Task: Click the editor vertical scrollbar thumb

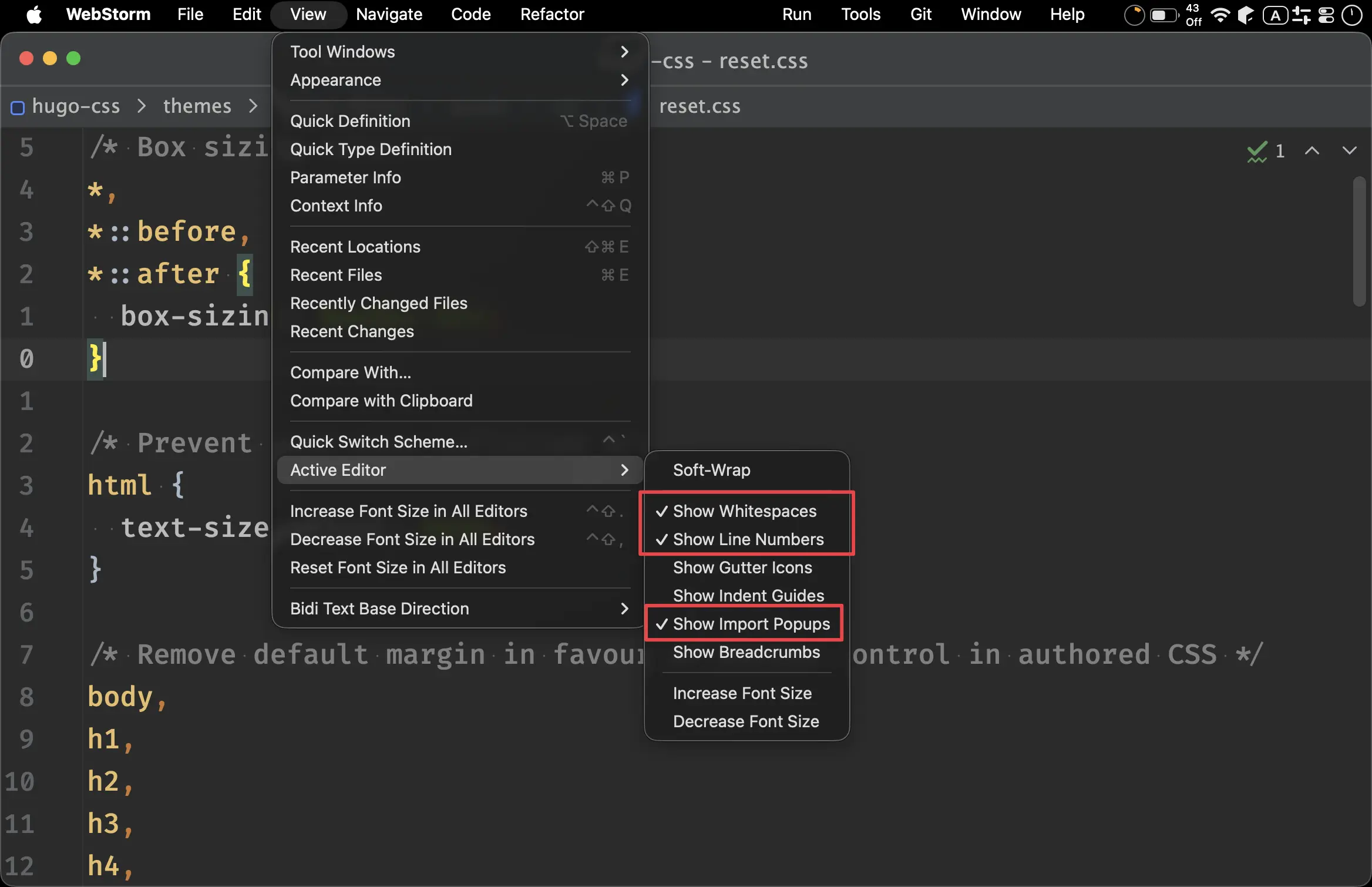Action: point(1358,241)
